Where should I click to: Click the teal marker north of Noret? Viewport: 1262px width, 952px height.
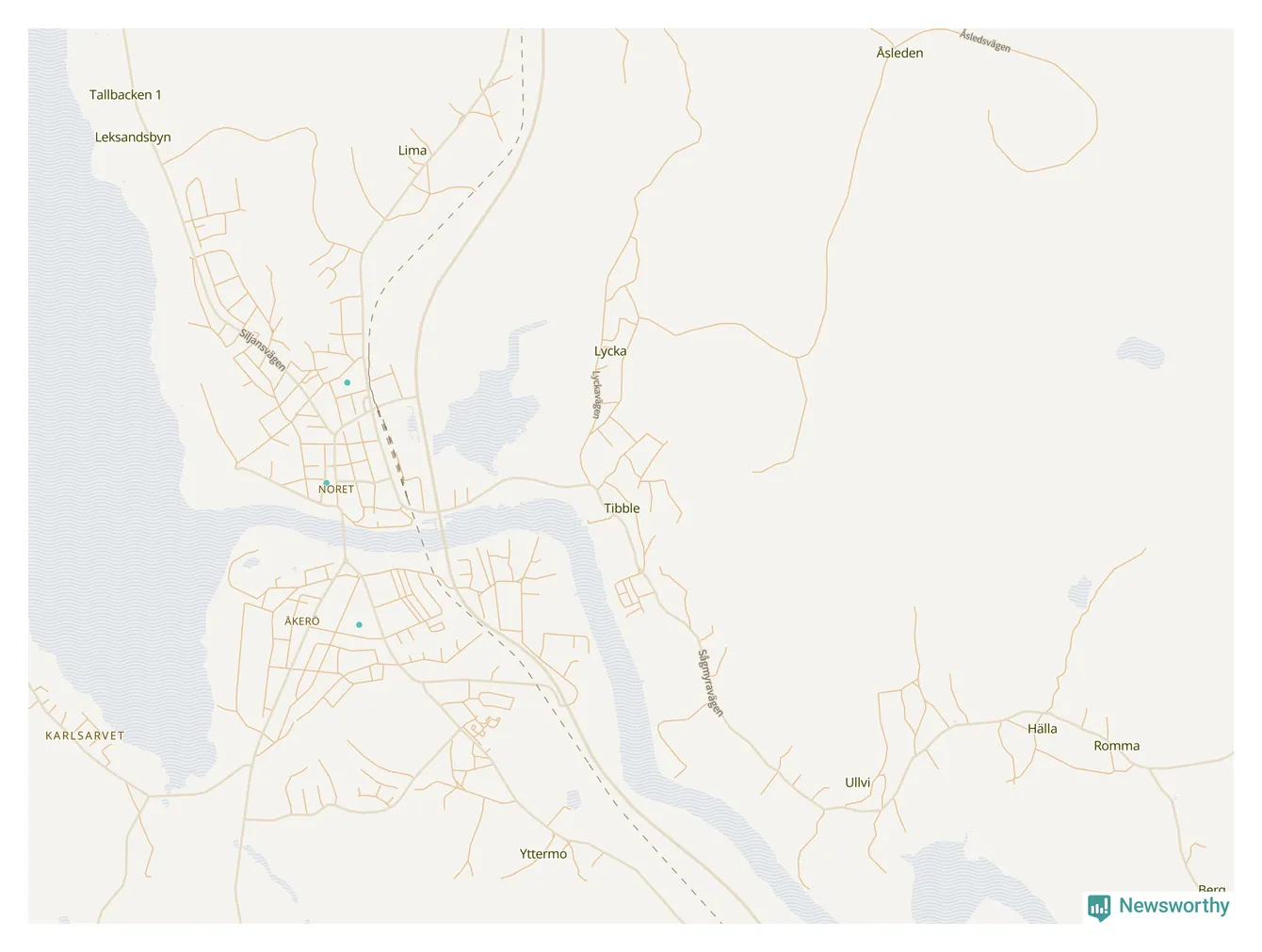pos(347,382)
